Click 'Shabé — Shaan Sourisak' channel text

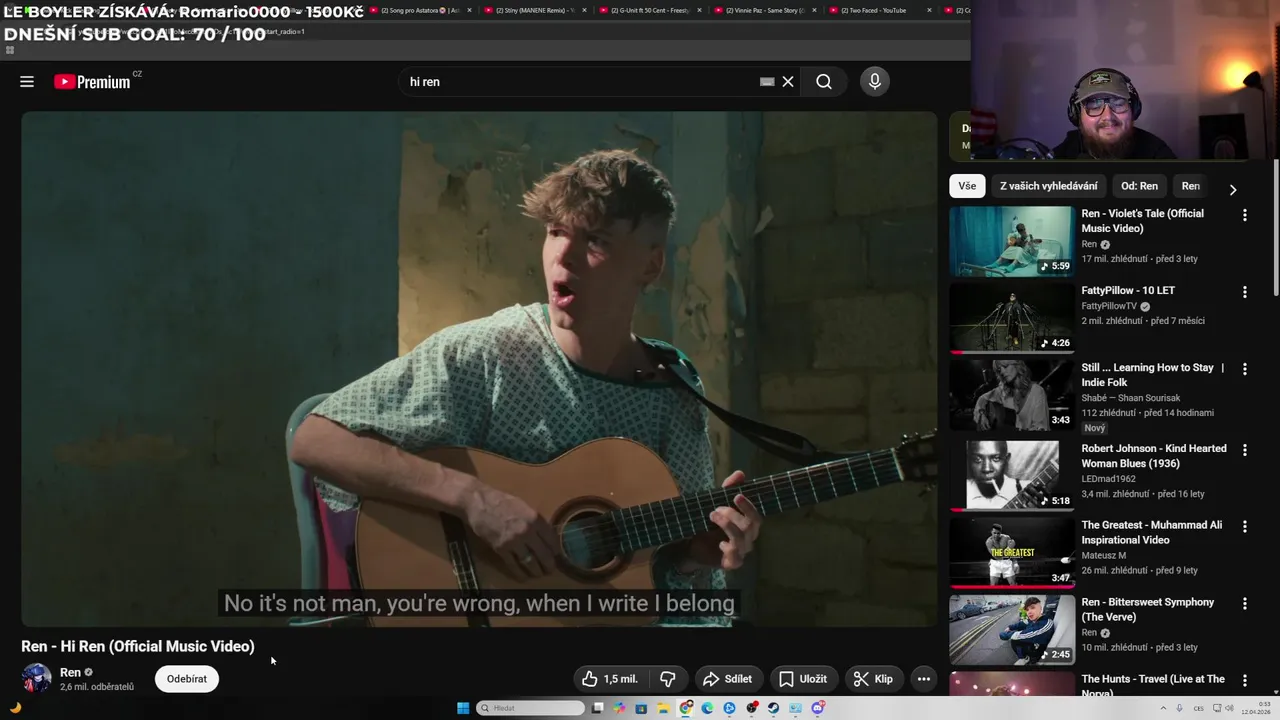(x=1131, y=398)
